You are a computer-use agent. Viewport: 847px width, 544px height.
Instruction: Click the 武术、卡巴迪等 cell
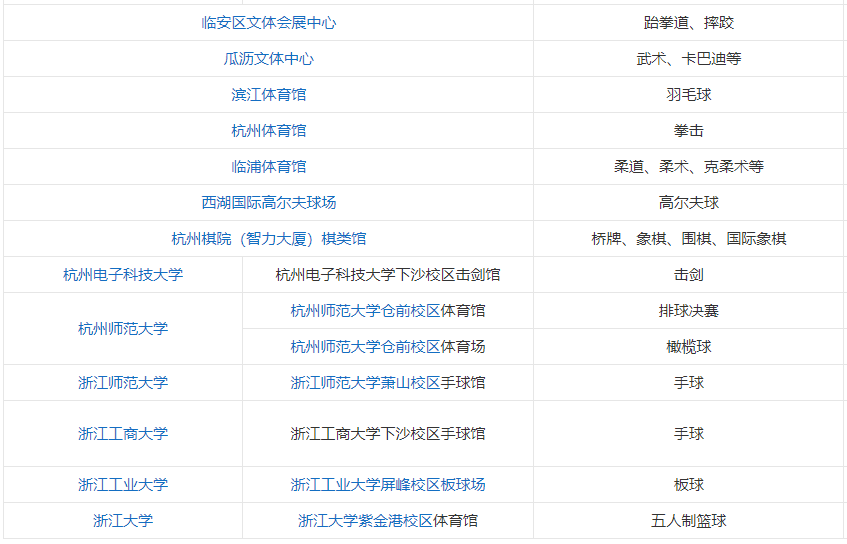(x=689, y=58)
